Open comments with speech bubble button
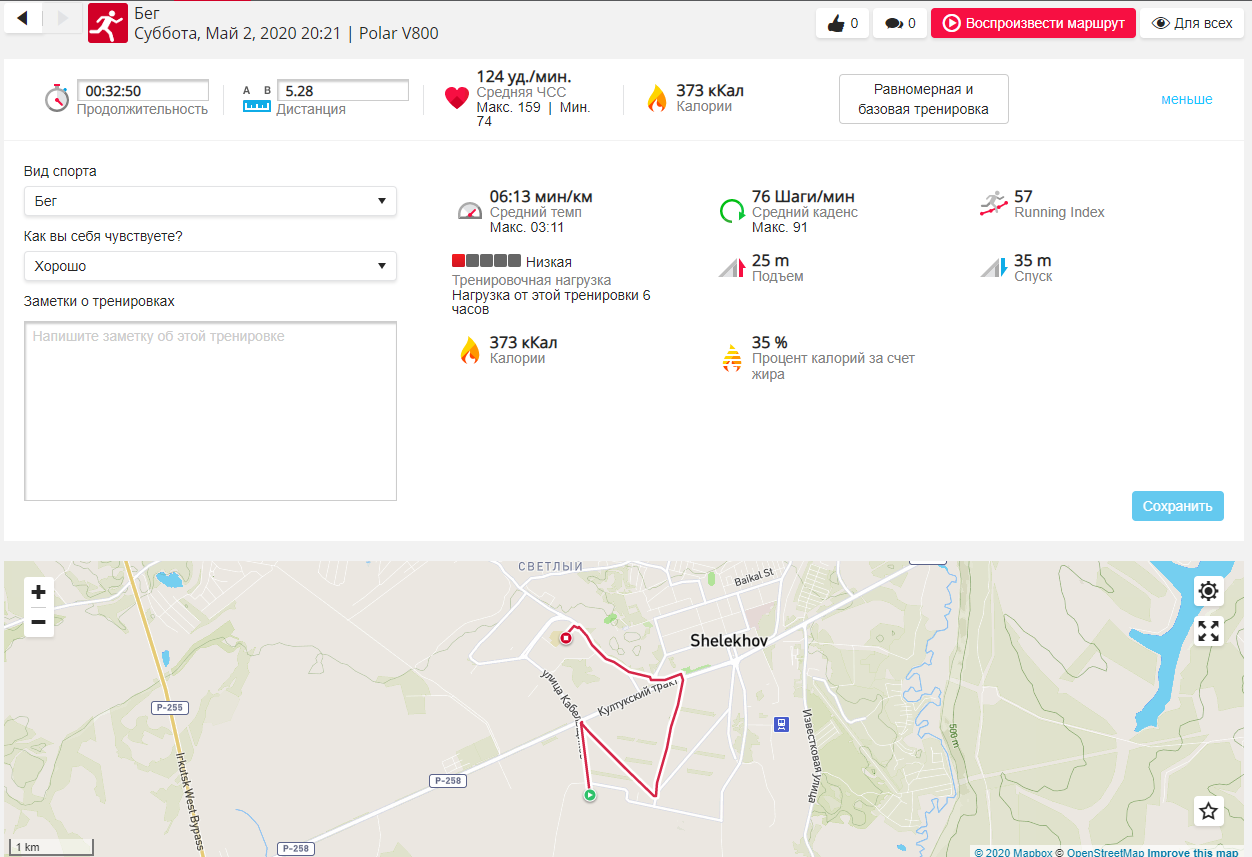Screen dimensions: 1252x857 pyautogui.click(x=900, y=23)
